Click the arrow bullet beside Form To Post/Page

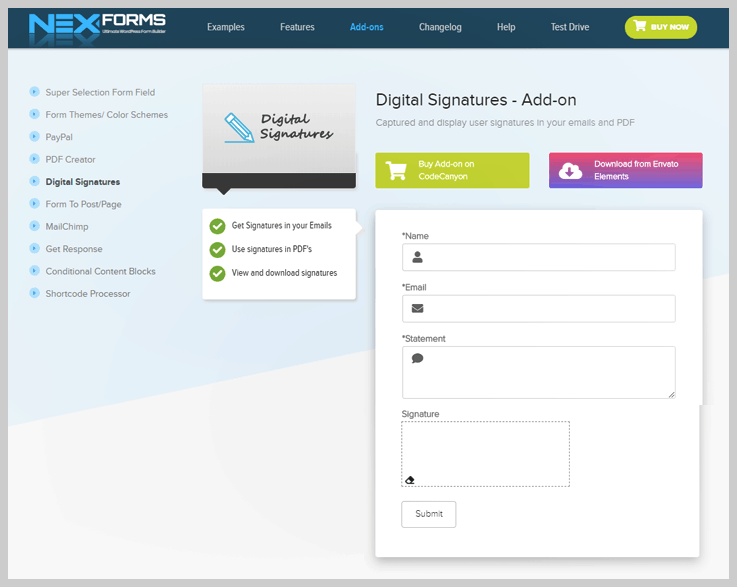[x=34, y=203]
